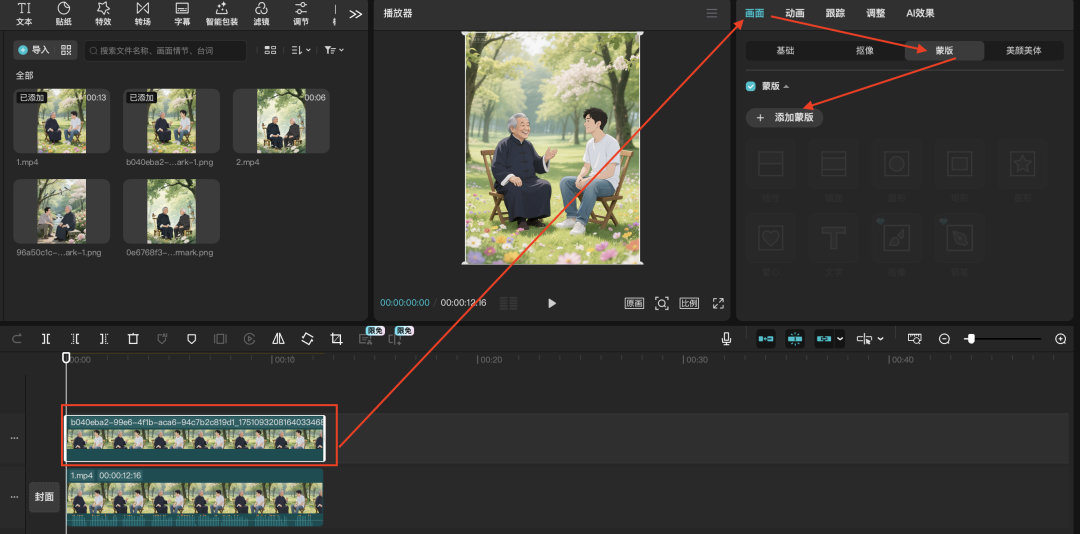Enter fullscreen preview in the player
1080x534 pixels.
pyautogui.click(x=718, y=303)
